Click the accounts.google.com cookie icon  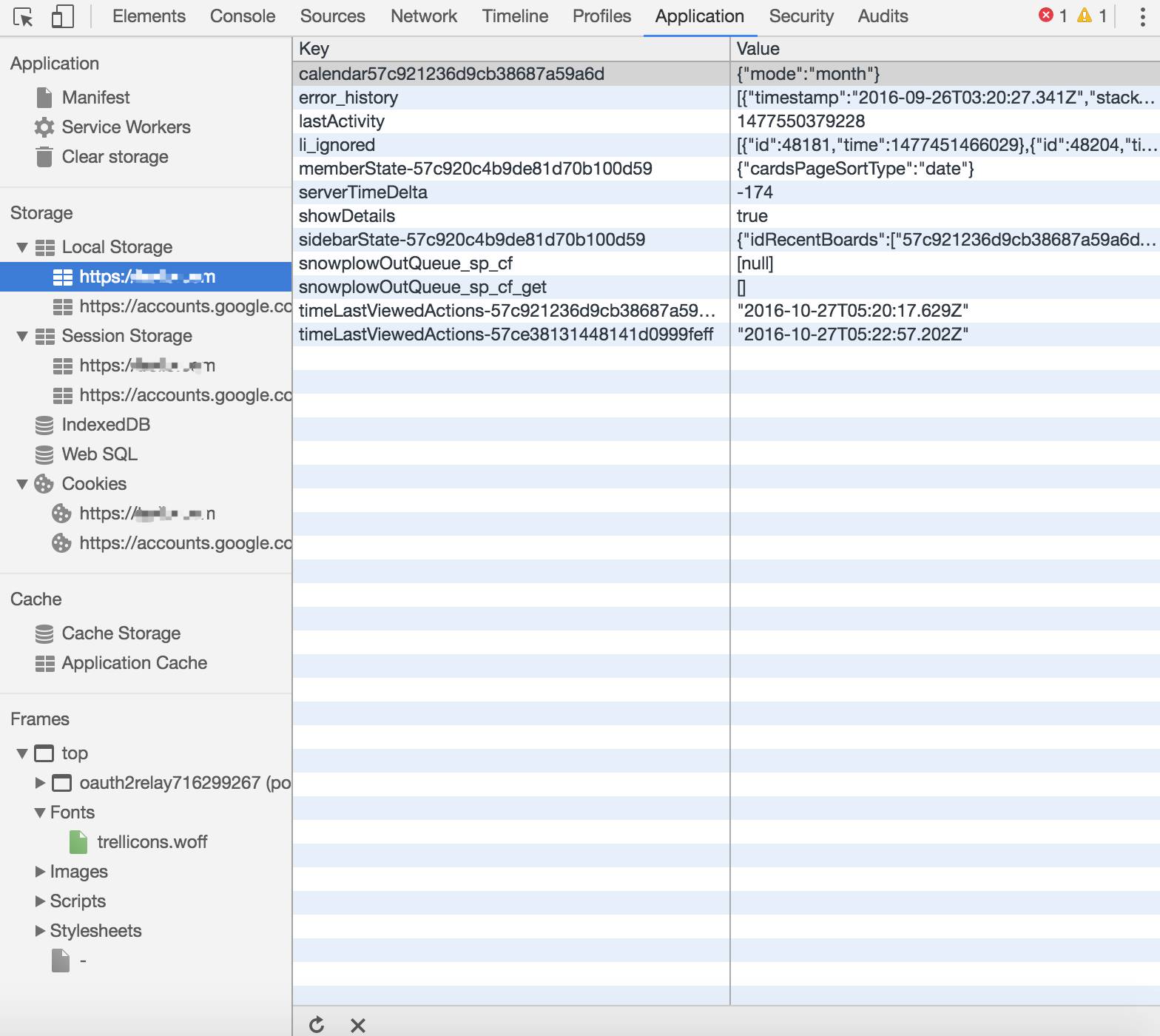tap(61, 543)
